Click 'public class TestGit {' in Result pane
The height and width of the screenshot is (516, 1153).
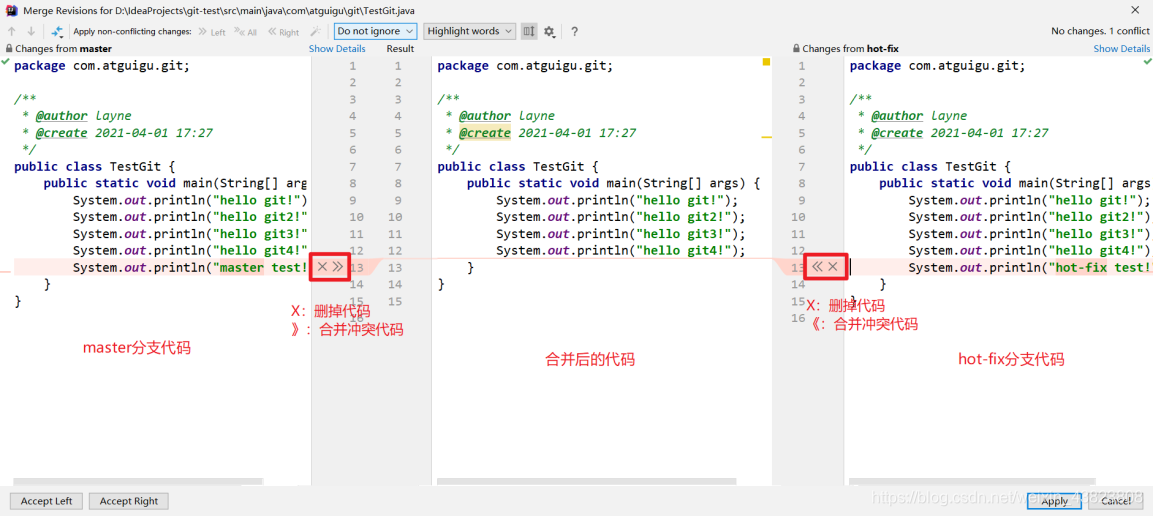(x=518, y=166)
